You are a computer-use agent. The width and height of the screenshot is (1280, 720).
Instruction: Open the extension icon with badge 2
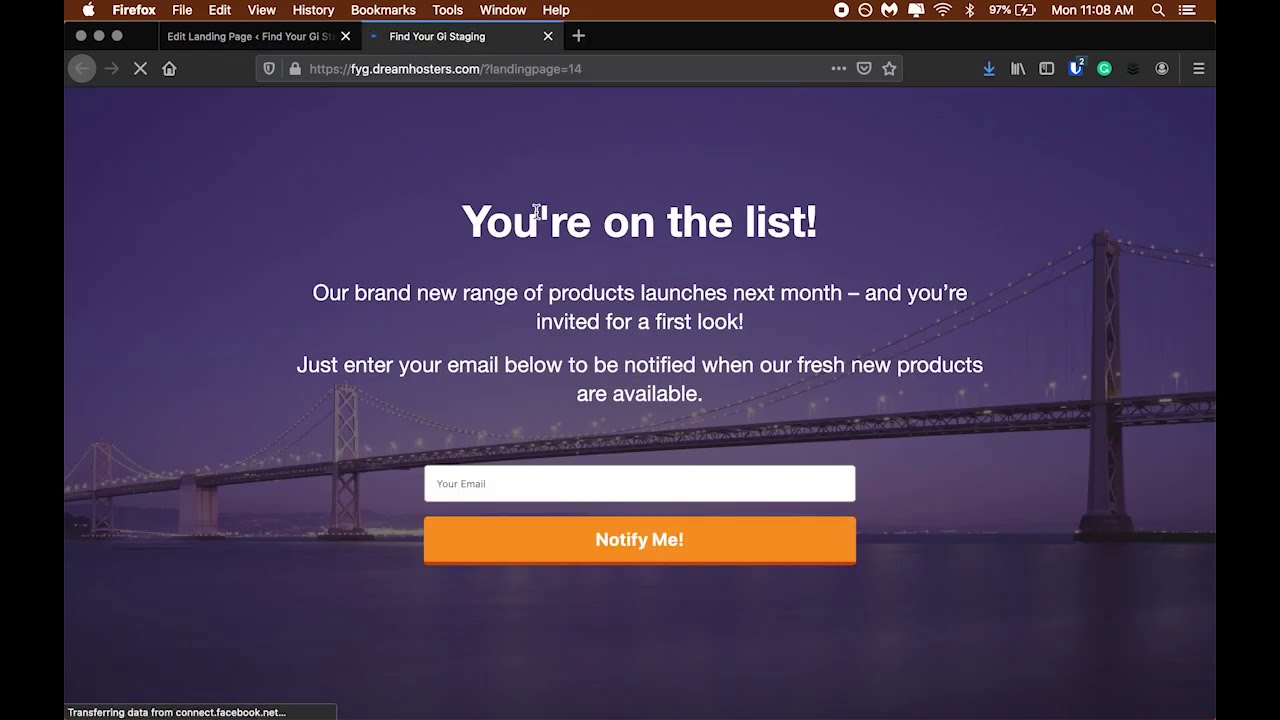tap(1076, 68)
